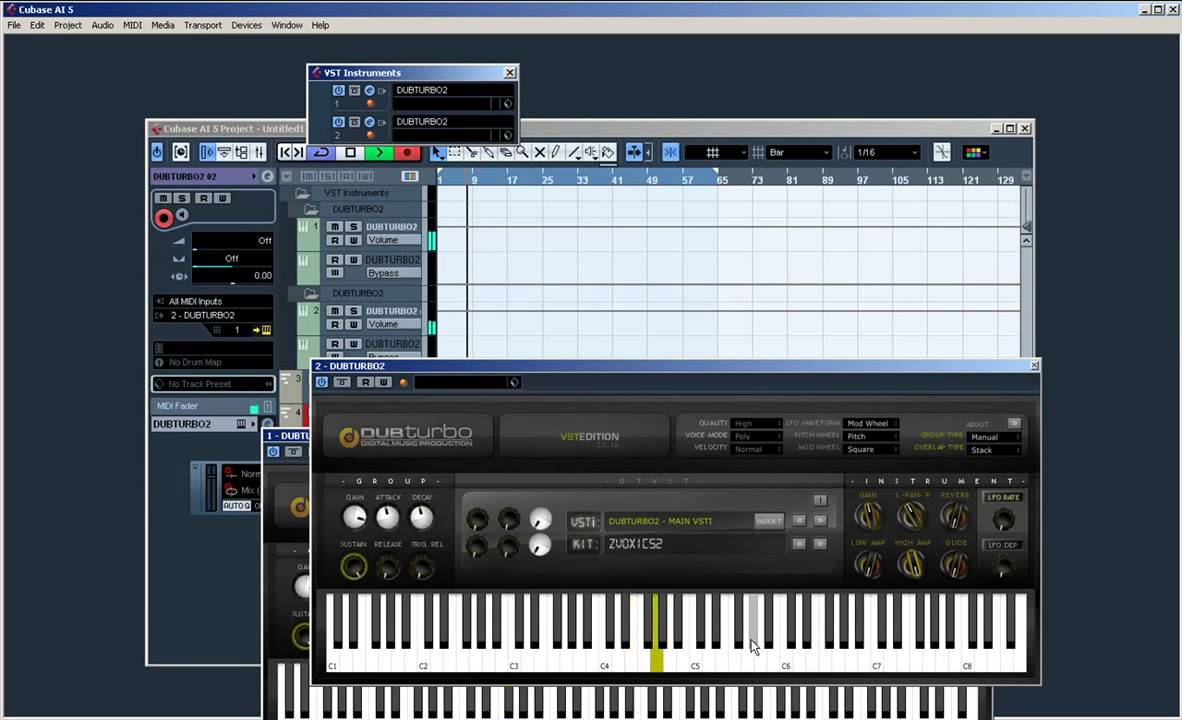This screenshot has width=1182, height=720.
Task: Toggle Show Inspector toolbar icon
Action: tap(207, 152)
